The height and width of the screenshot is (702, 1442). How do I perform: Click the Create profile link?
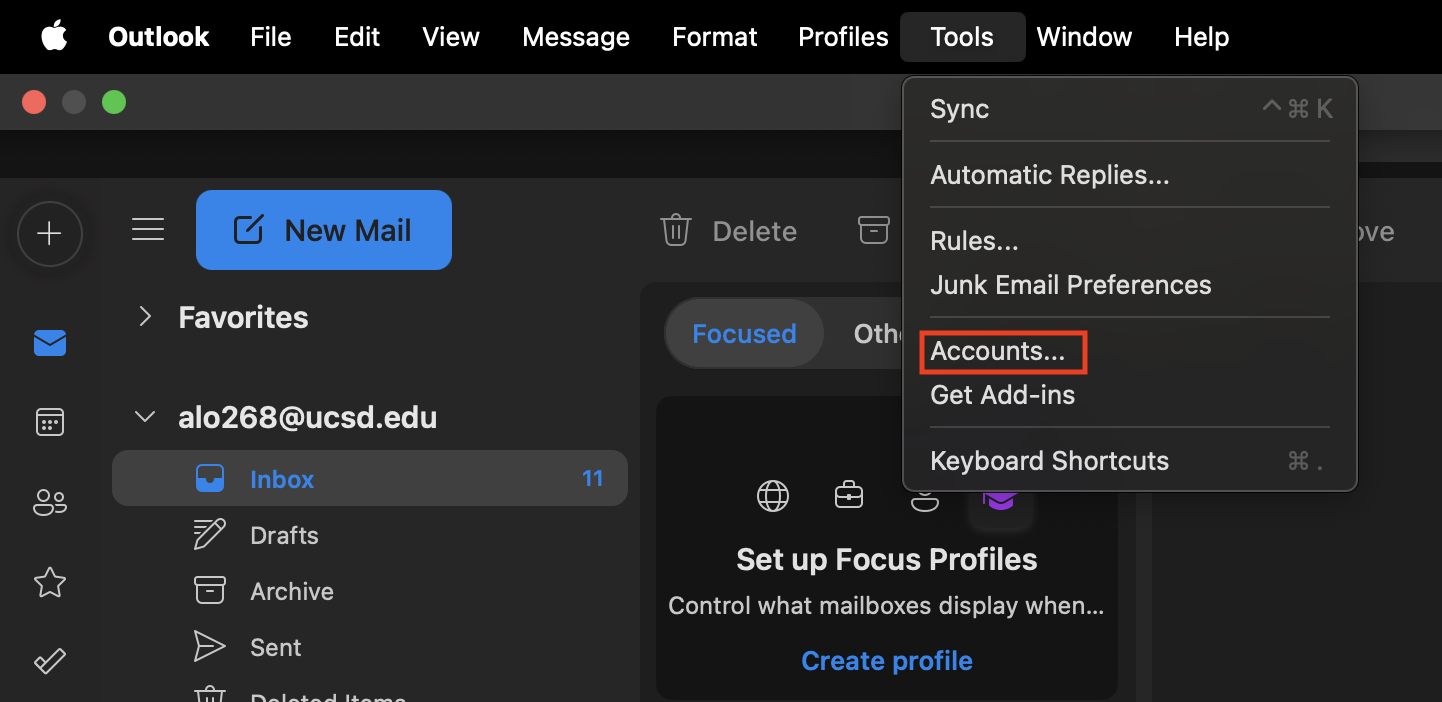886,661
